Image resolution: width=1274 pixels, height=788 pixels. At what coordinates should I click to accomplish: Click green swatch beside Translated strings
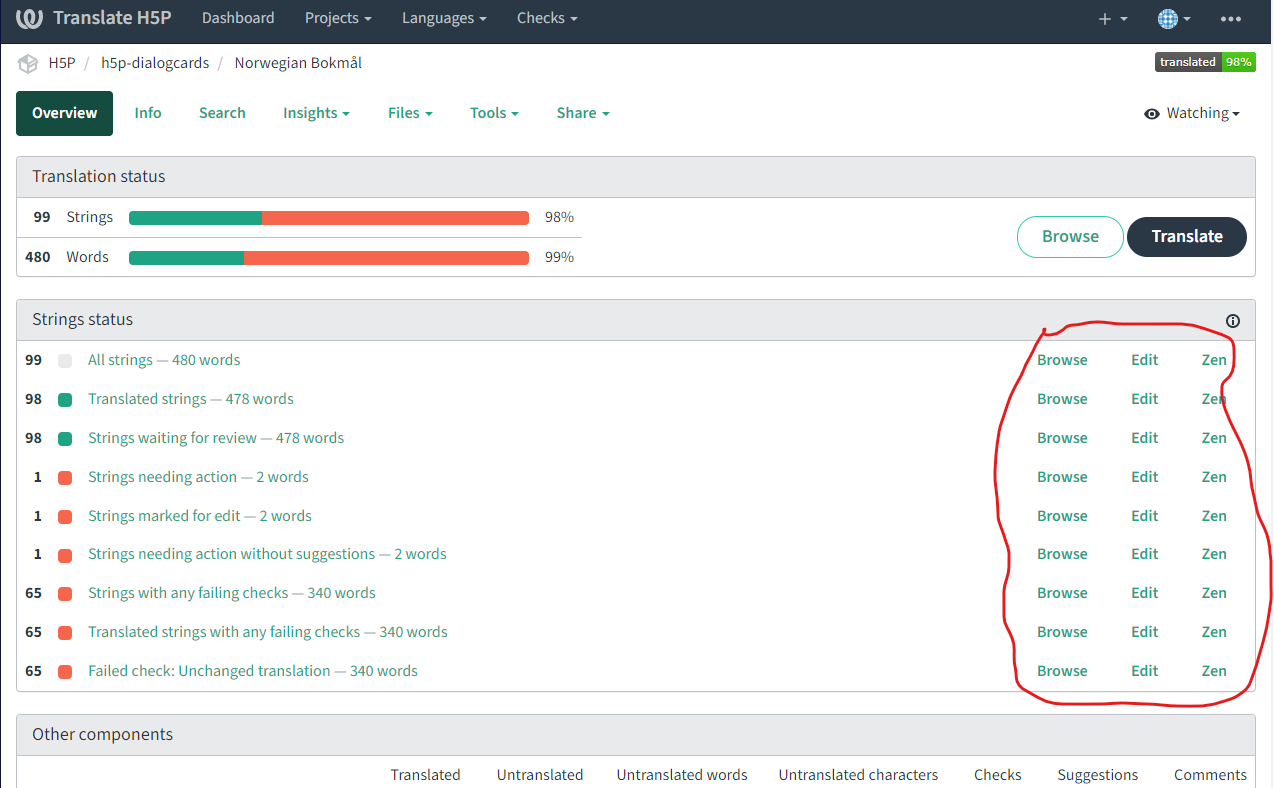click(65, 400)
